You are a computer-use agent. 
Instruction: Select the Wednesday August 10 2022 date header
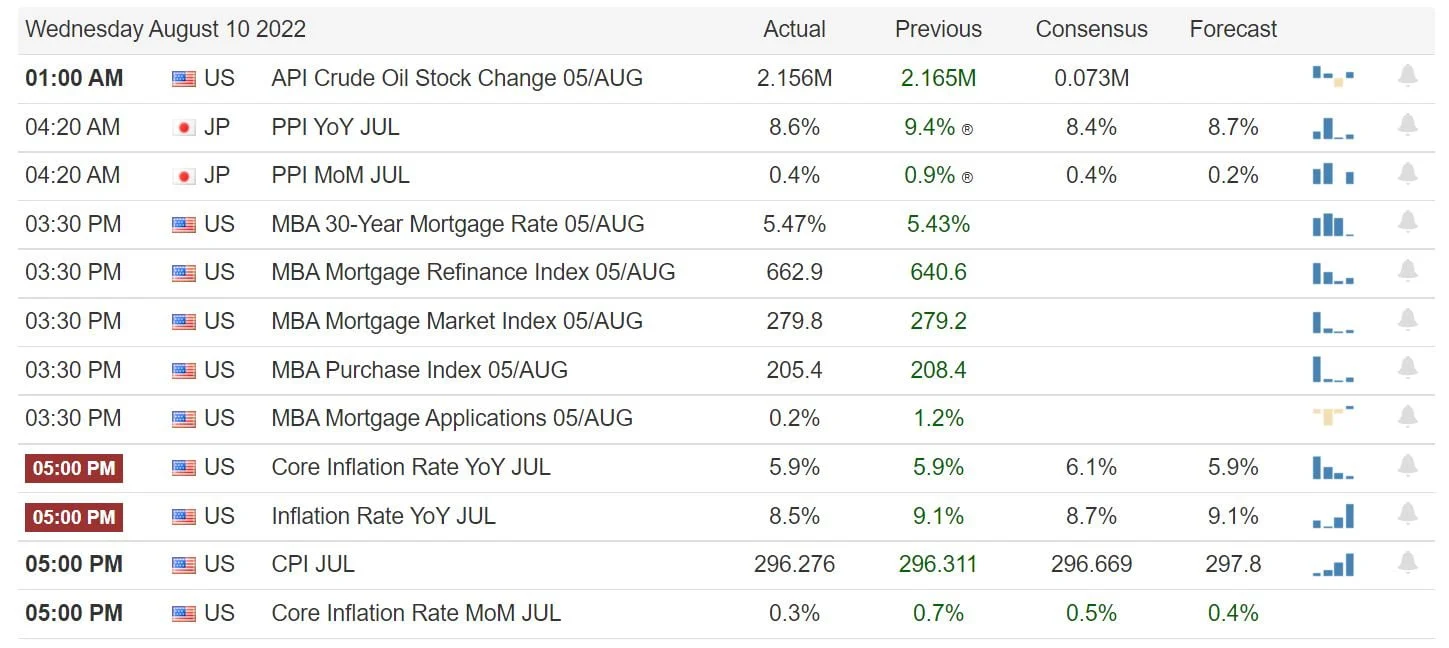tap(166, 29)
